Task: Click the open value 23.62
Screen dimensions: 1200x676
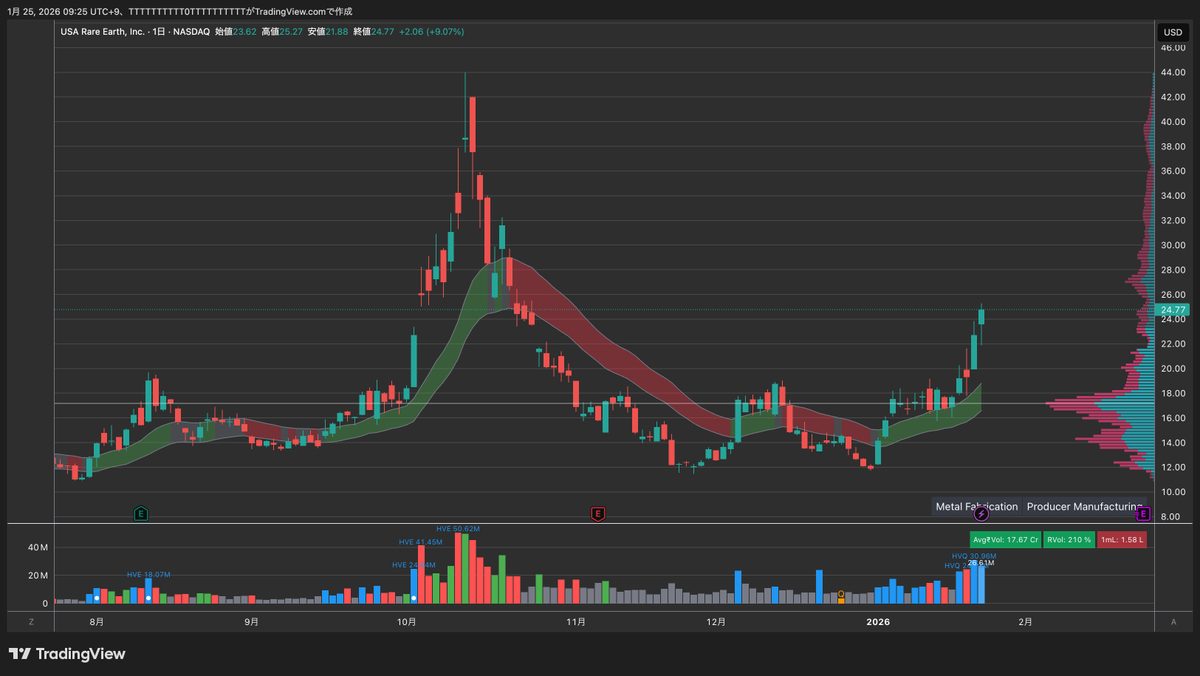Action: pos(245,32)
